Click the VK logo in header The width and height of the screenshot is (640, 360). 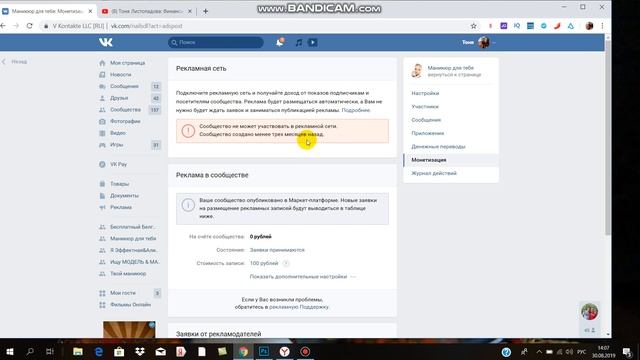106,42
